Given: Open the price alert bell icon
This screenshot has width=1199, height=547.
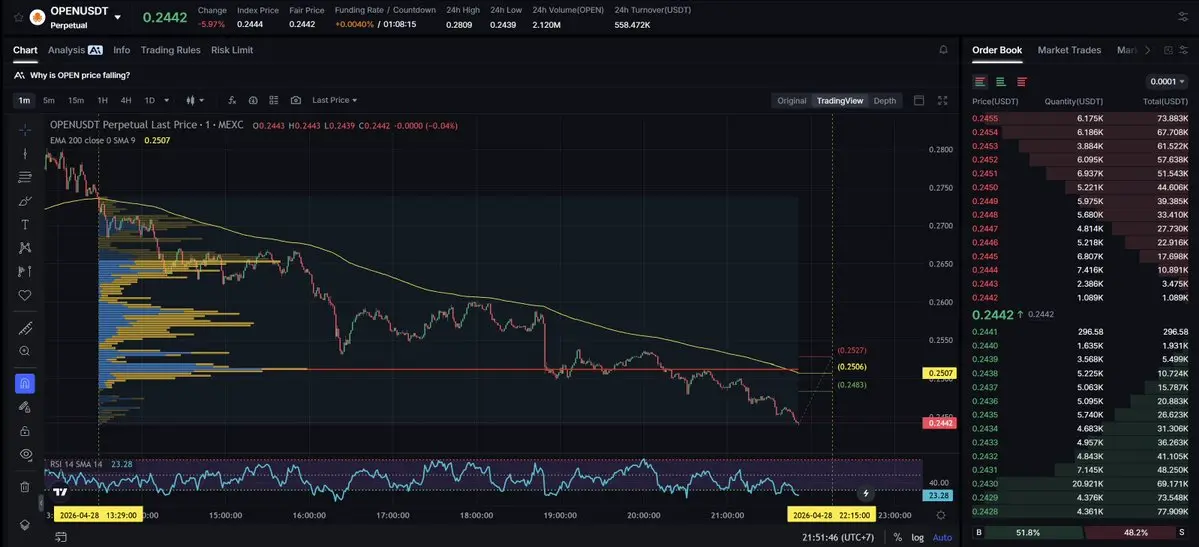Looking at the screenshot, I should click(943, 50).
